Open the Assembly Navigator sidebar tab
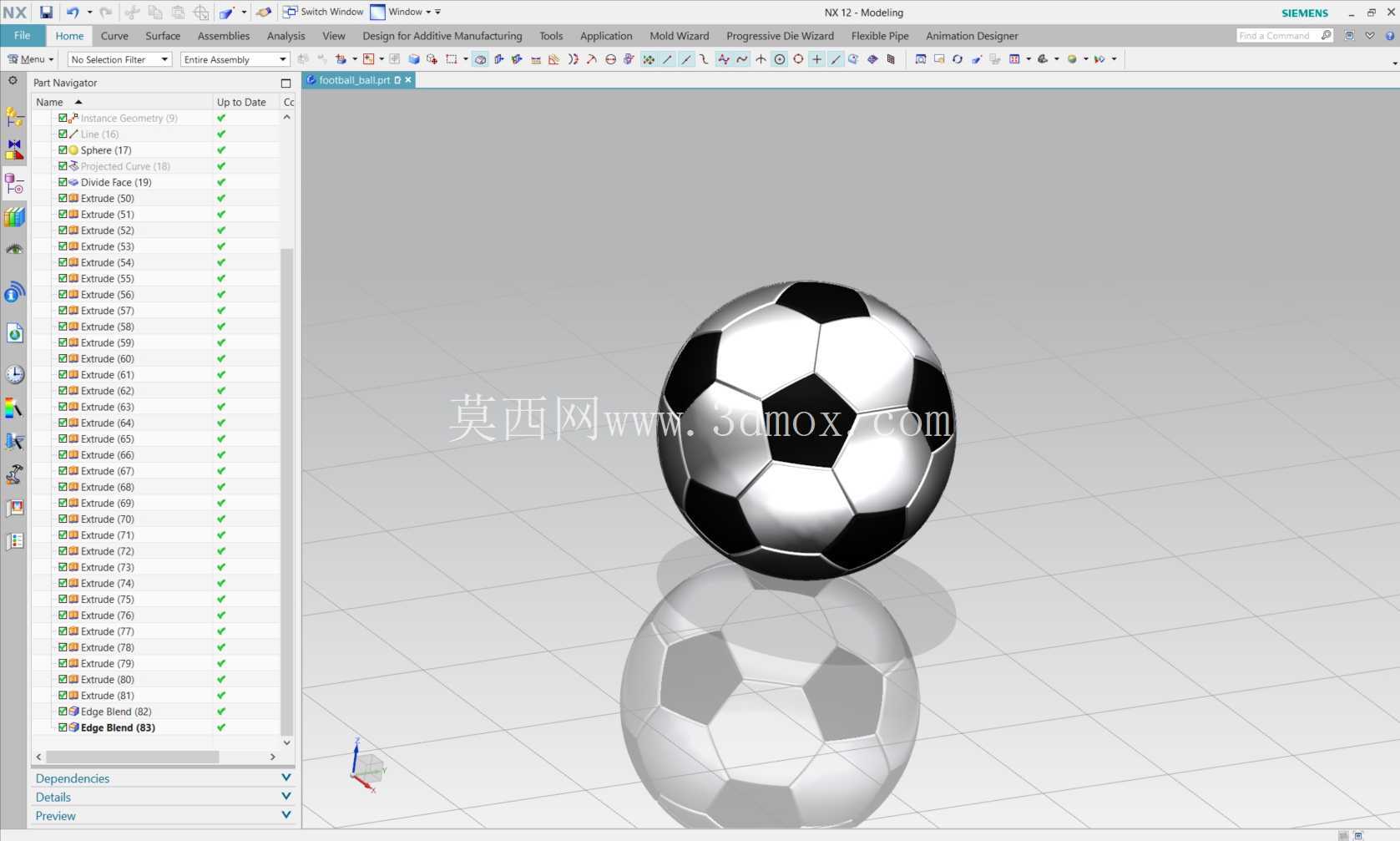The image size is (1400, 841). click(x=14, y=118)
